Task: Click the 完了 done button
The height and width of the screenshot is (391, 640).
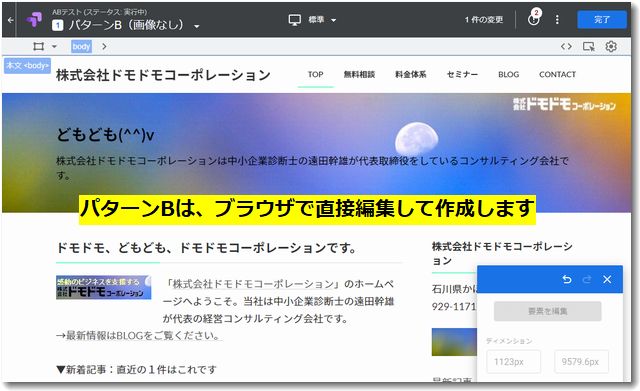Action: [602, 19]
